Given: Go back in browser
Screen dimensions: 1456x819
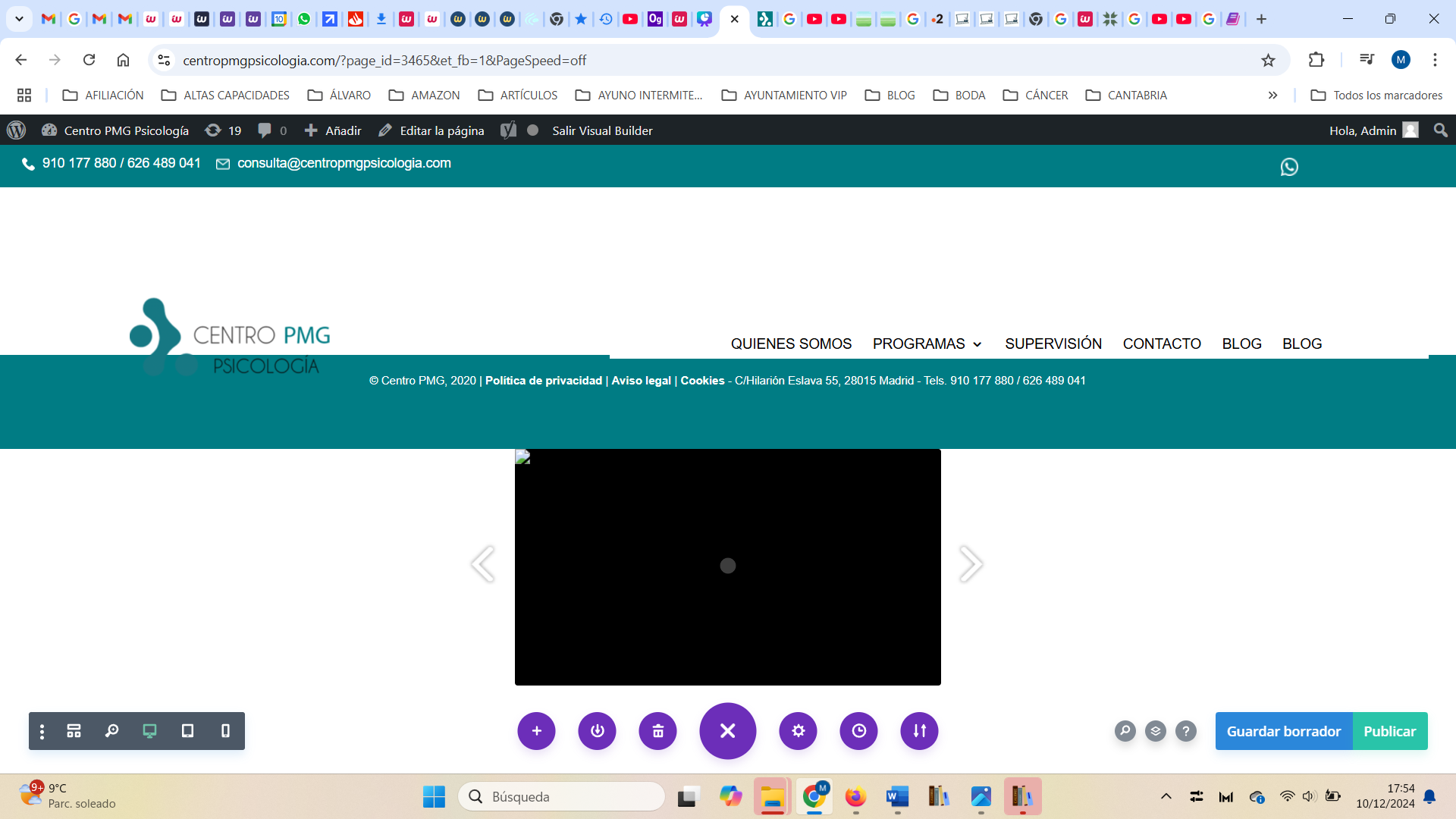Looking at the screenshot, I should tap(21, 60).
